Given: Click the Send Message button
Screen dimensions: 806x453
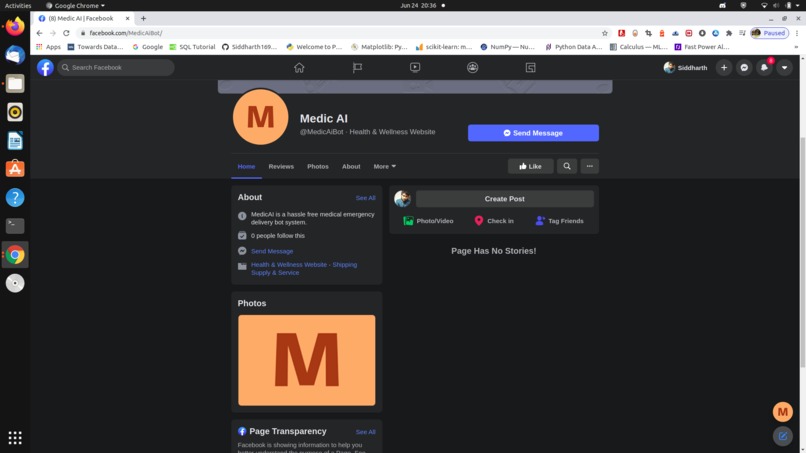Looking at the screenshot, I should click(x=533, y=133).
